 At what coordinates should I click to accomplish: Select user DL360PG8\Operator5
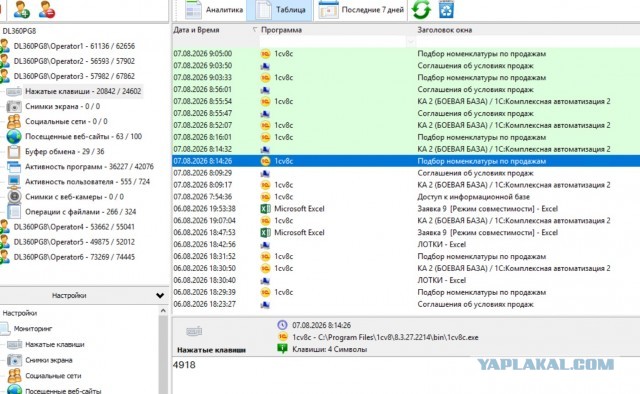(x=74, y=242)
